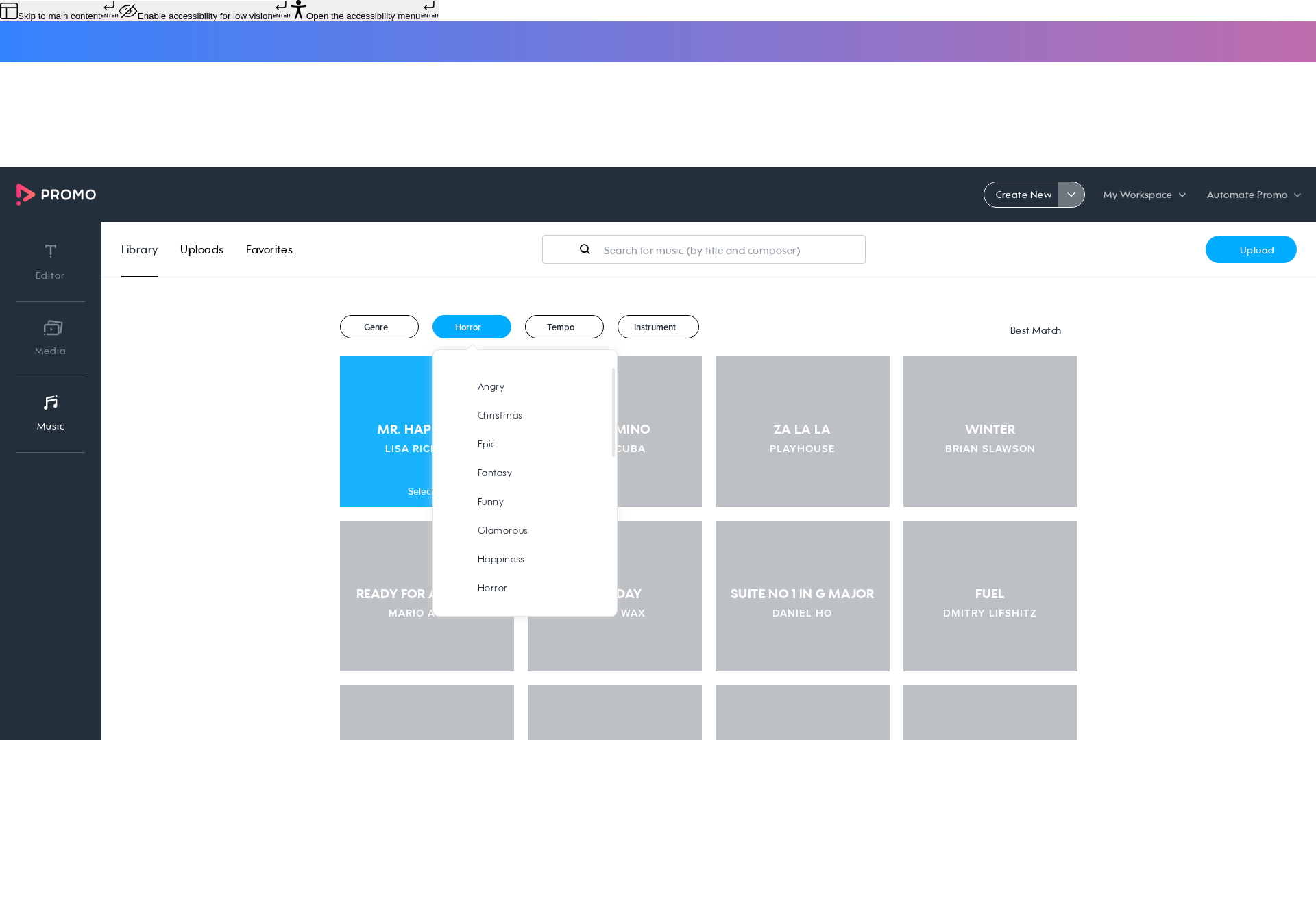The image size is (1316, 907).
Task: Open the Best Match sort option
Action: pos(1035,330)
